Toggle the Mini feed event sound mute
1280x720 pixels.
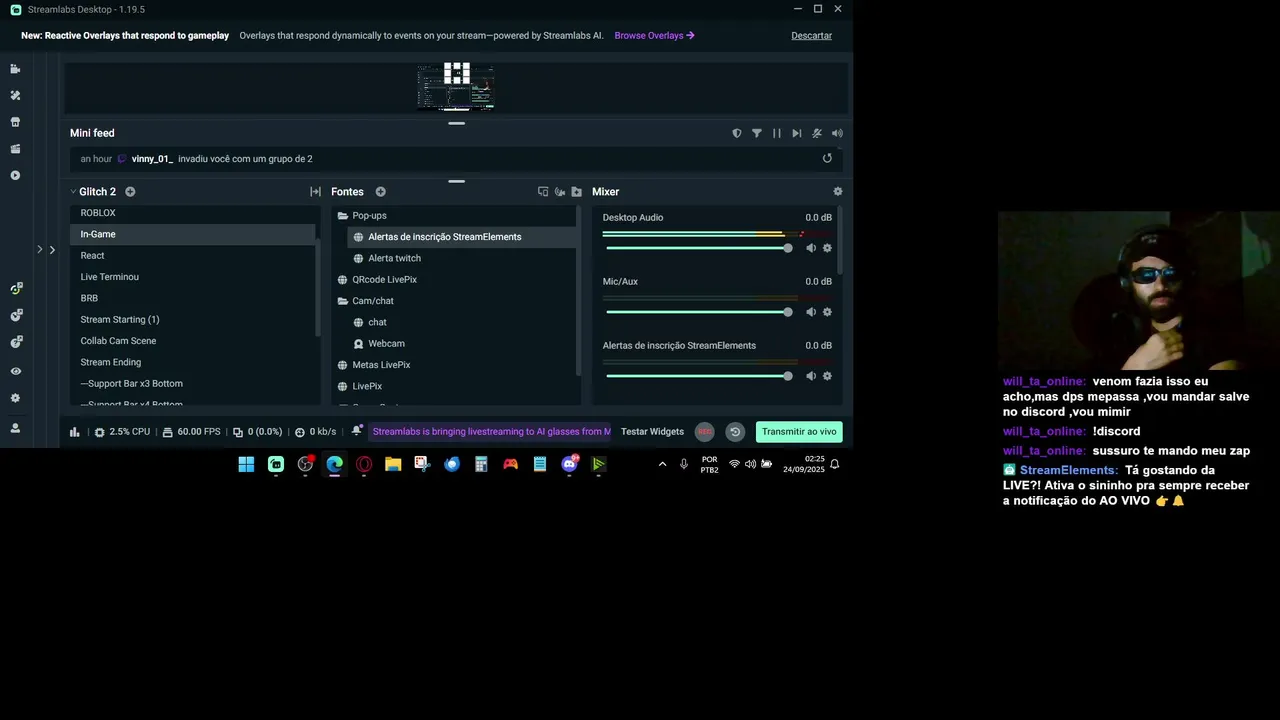click(817, 133)
